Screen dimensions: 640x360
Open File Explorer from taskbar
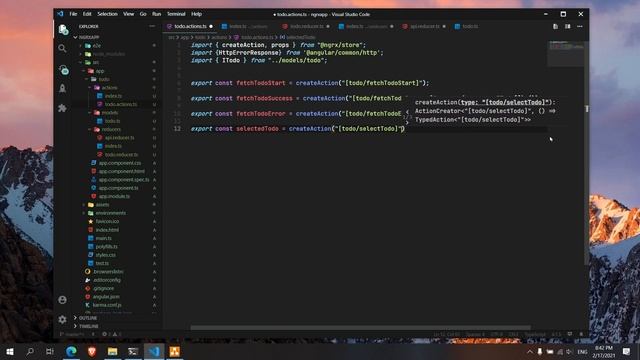(x=113, y=351)
